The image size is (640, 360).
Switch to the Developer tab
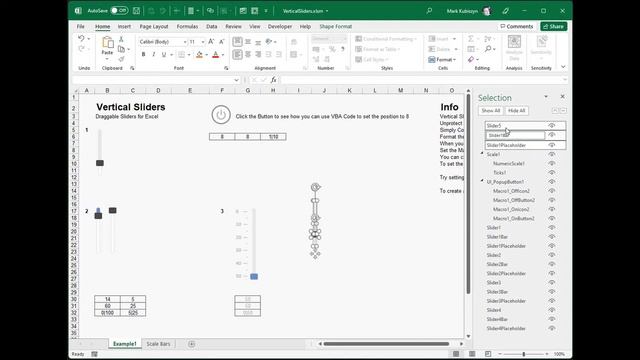click(280, 27)
